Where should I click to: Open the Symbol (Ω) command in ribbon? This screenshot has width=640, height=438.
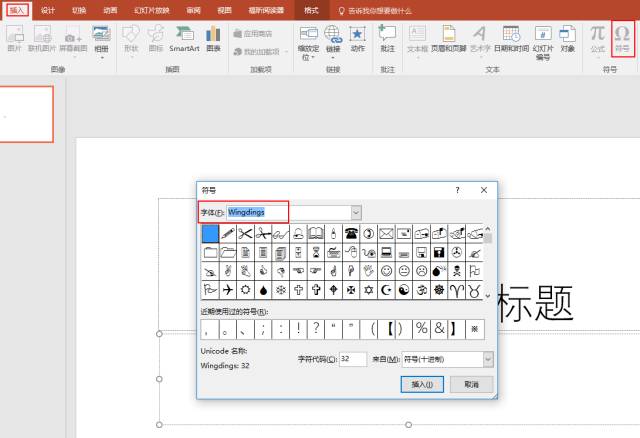coord(622,39)
